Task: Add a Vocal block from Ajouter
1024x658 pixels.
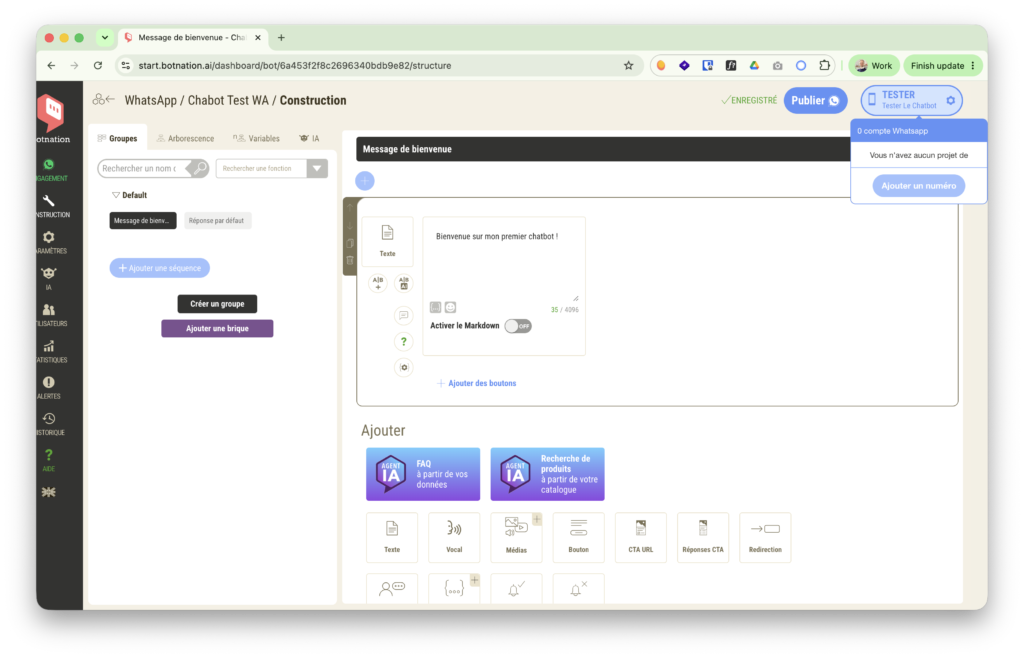Action: point(454,537)
